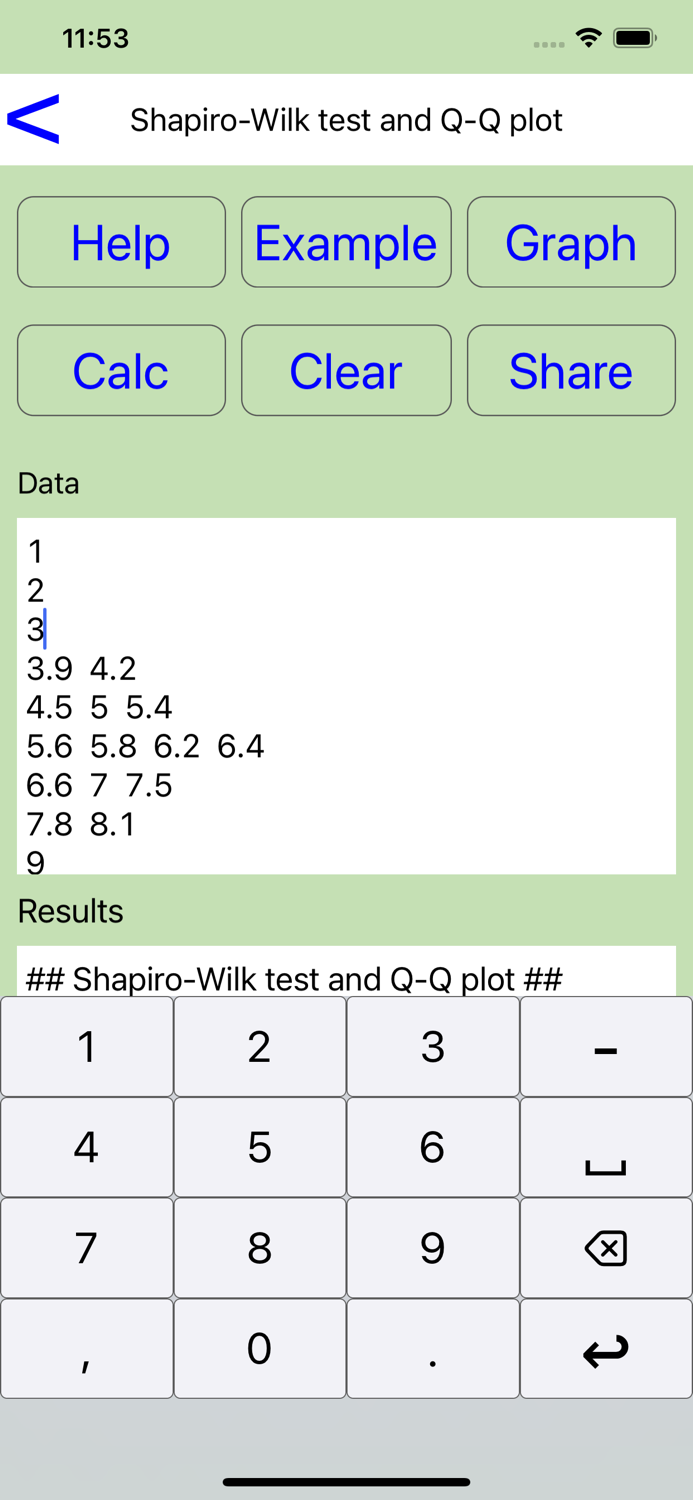Viewport: 693px width, 1500px height.
Task: Open the Help screen
Action: tap(121, 242)
